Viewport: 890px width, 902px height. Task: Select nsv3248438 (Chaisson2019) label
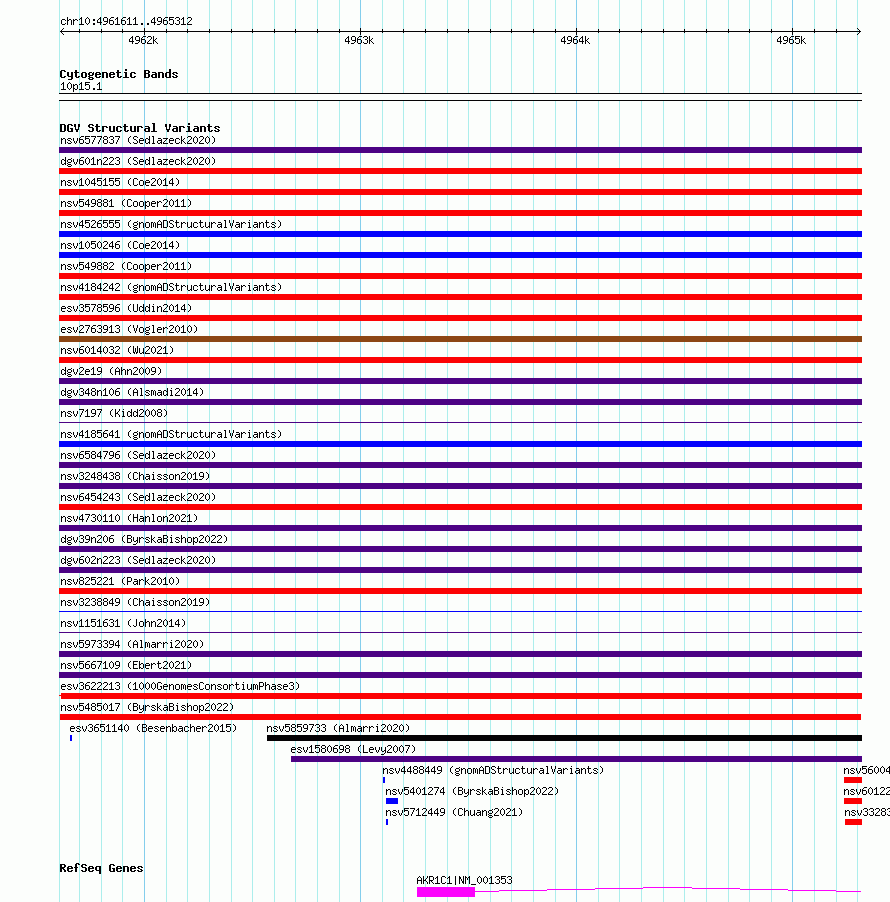click(135, 476)
